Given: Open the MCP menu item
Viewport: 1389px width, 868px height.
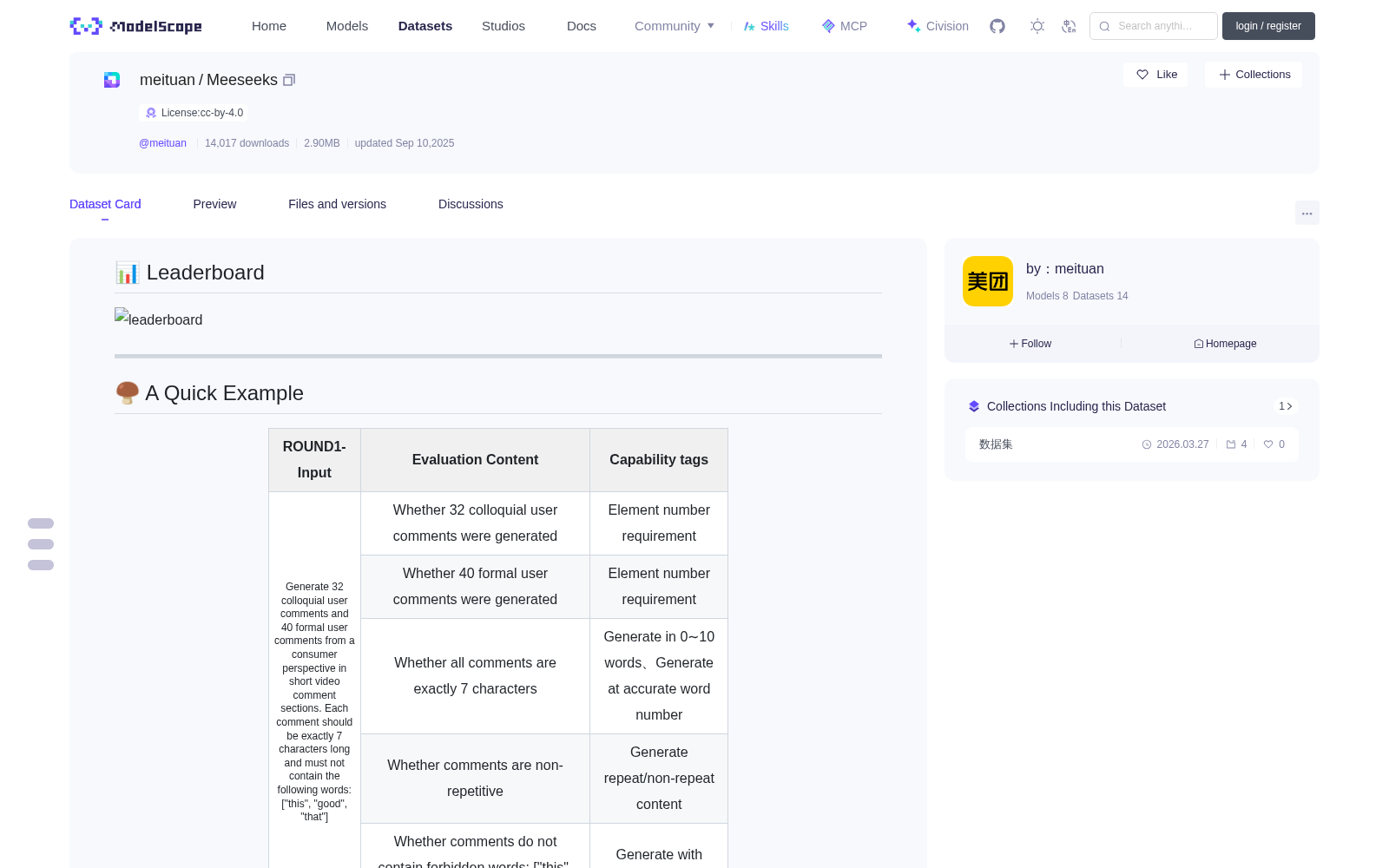Looking at the screenshot, I should pyautogui.click(x=844, y=26).
